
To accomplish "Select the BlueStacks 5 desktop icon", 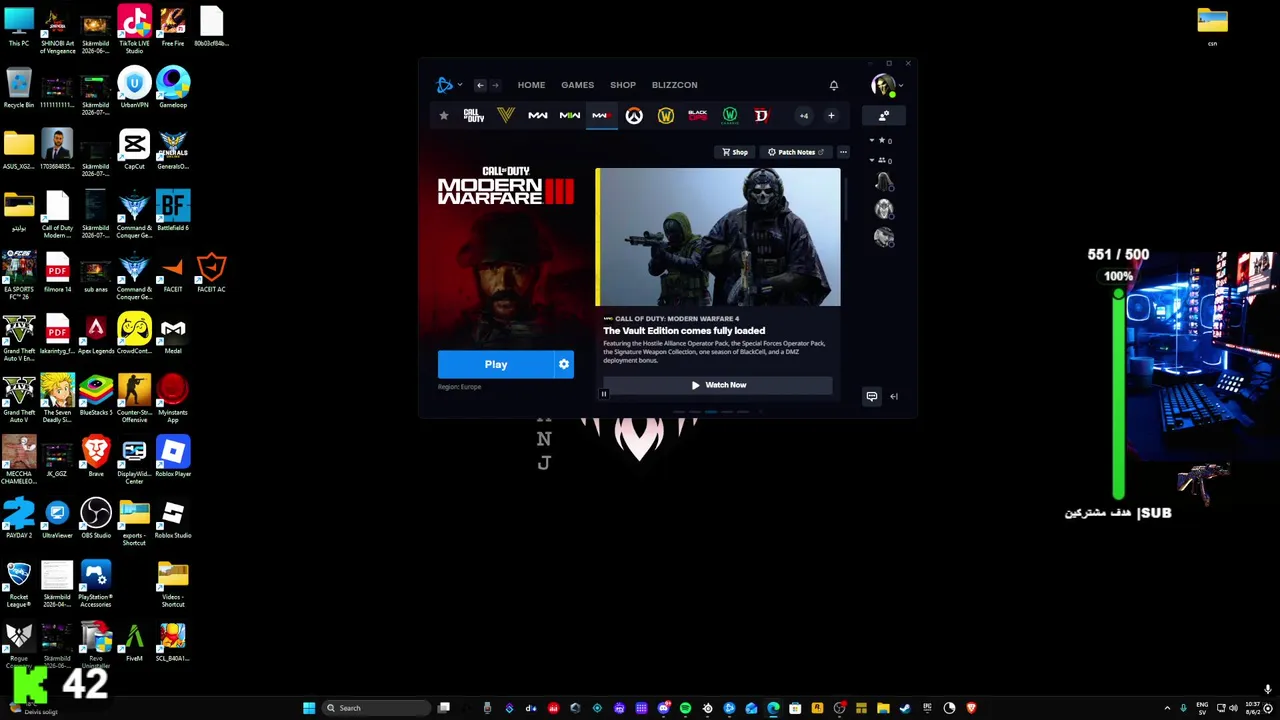I will 96,396.
